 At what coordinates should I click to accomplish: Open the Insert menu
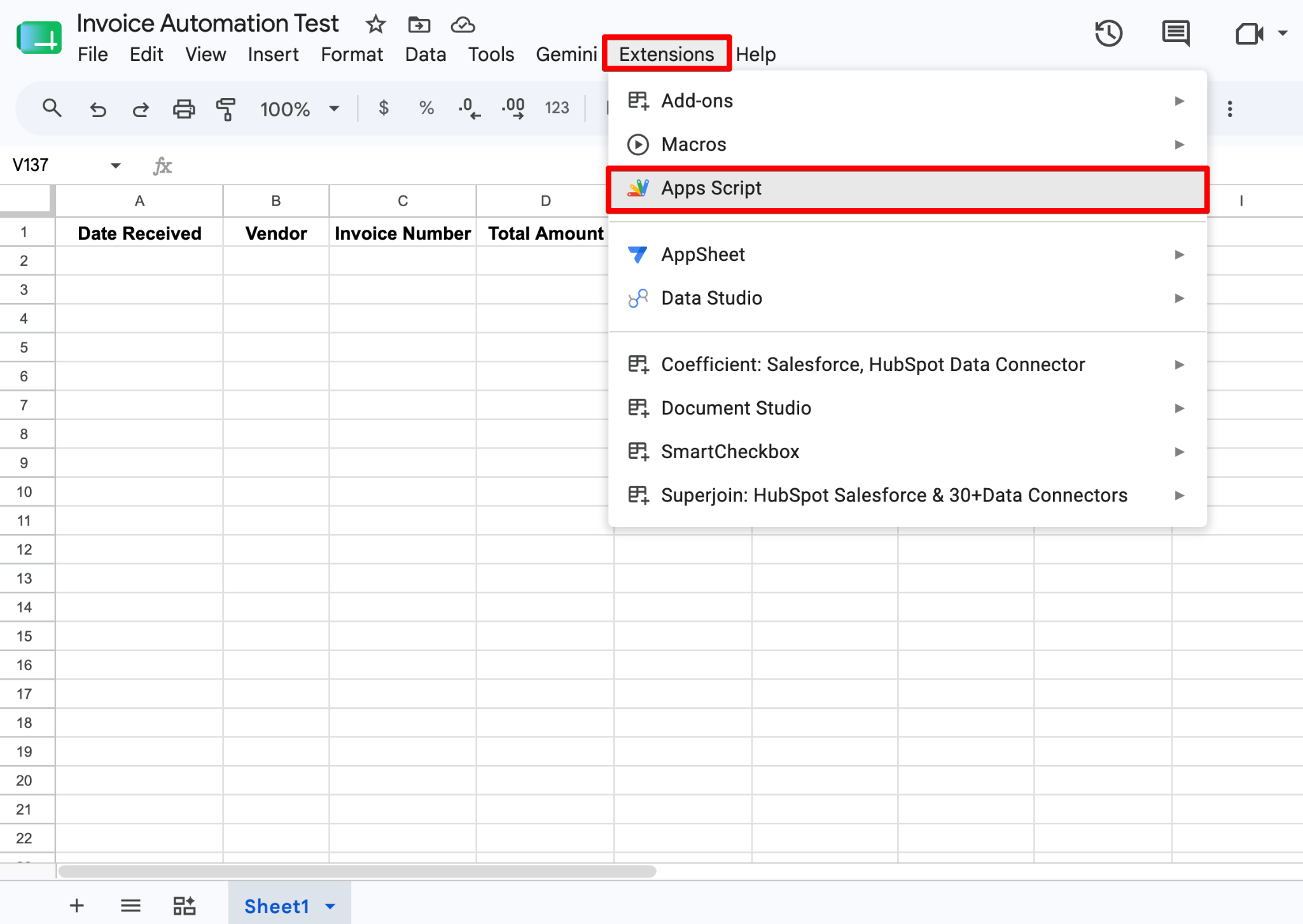(273, 55)
